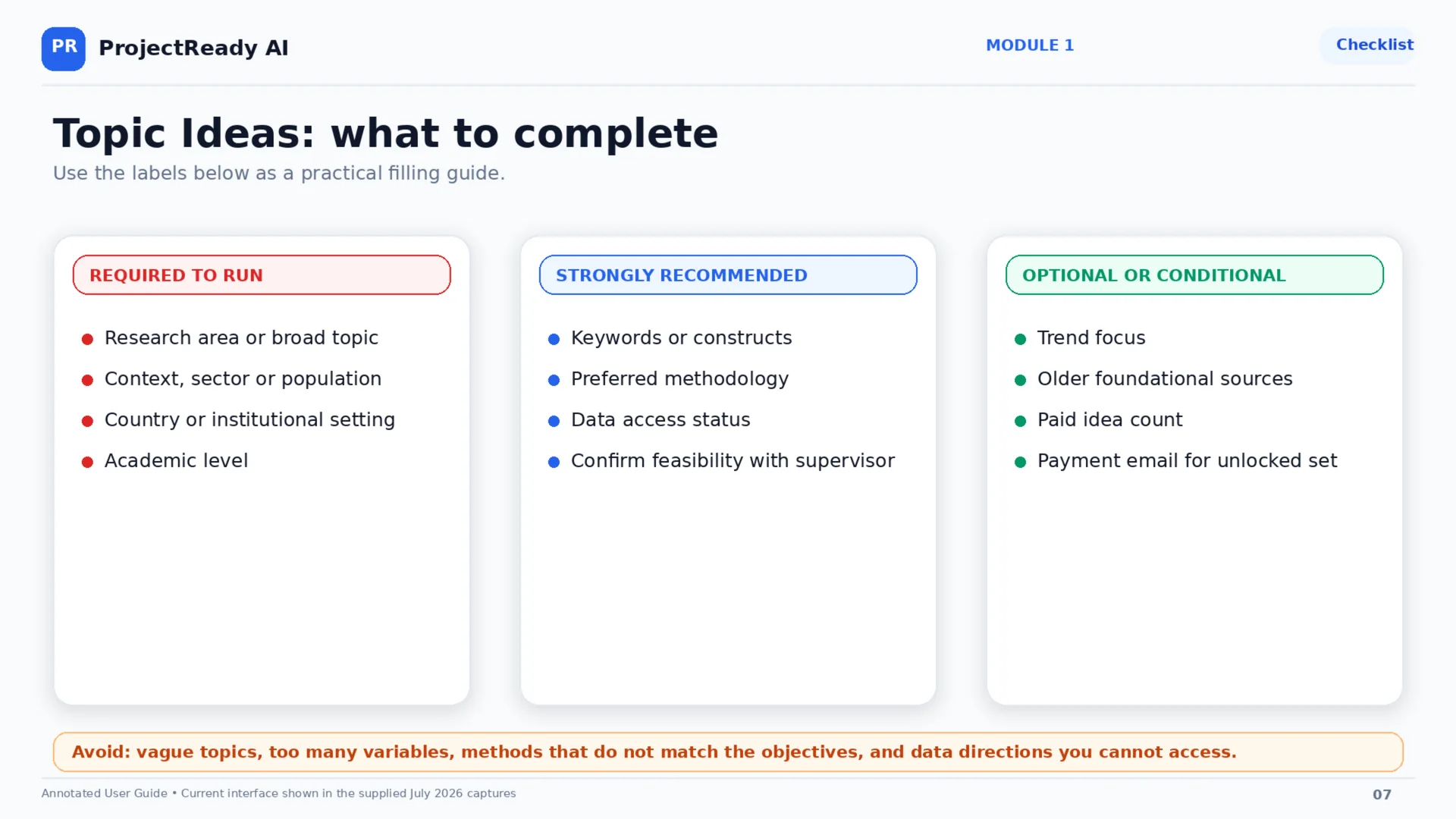Click green bullet beside Paid idea count
The height and width of the screenshot is (819, 1456).
tap(1020, 421)
